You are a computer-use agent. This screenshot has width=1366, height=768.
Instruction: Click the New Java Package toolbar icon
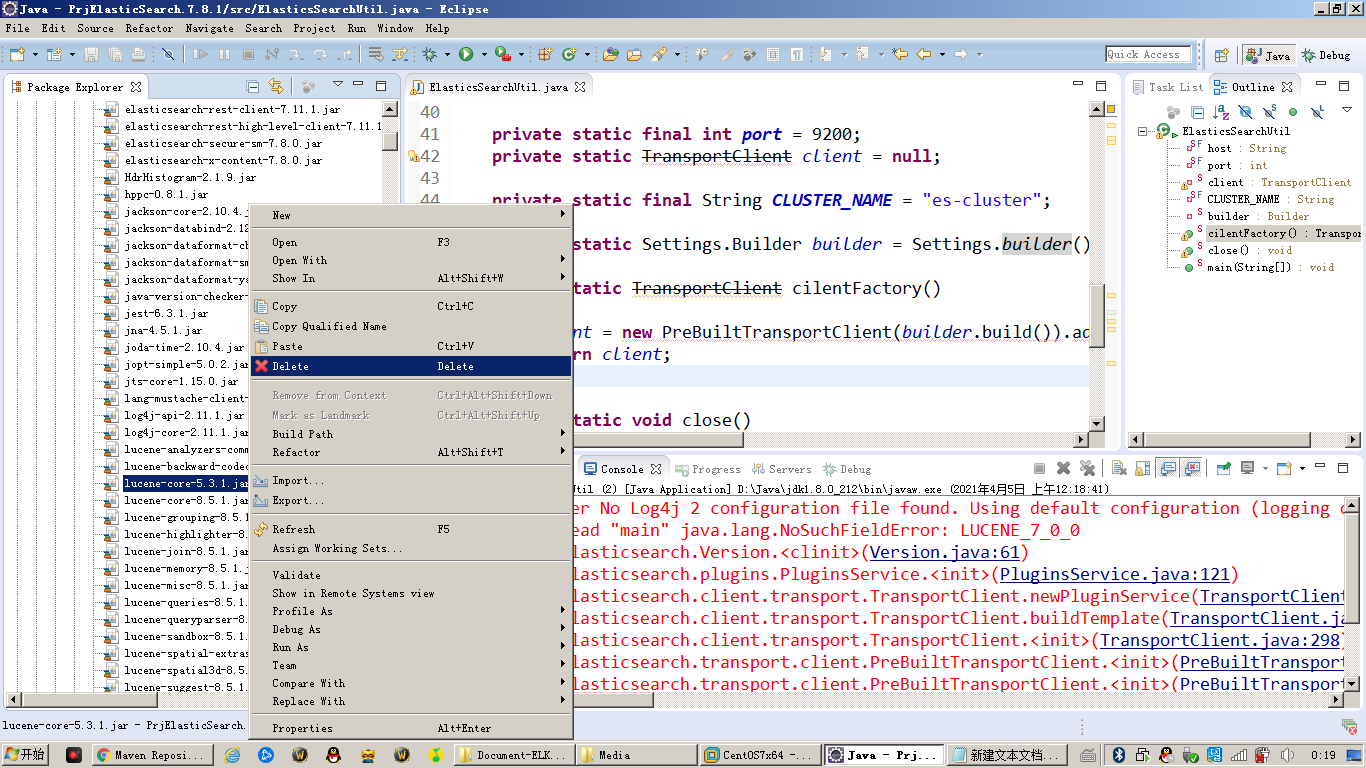544,54
